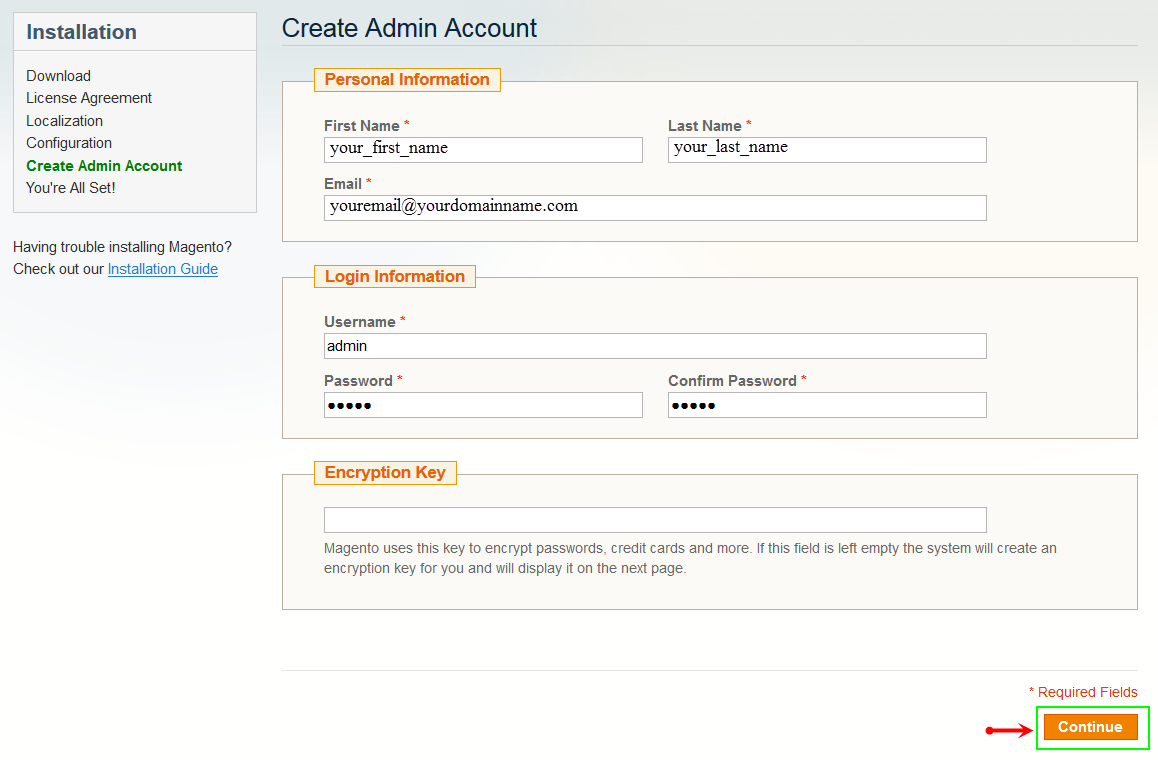Click the Login Information section legend
1158x760 pixels.
tap(395, 277)
